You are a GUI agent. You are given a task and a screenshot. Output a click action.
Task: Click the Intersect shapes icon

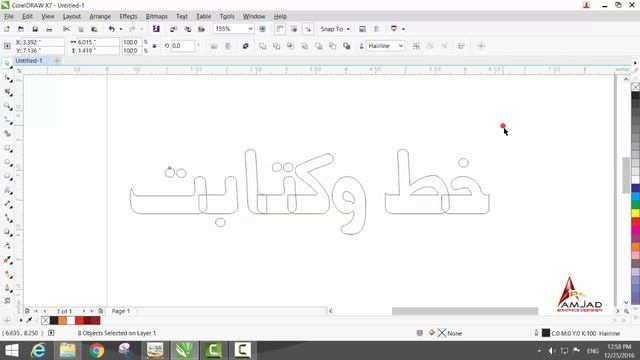coord(291,46)
